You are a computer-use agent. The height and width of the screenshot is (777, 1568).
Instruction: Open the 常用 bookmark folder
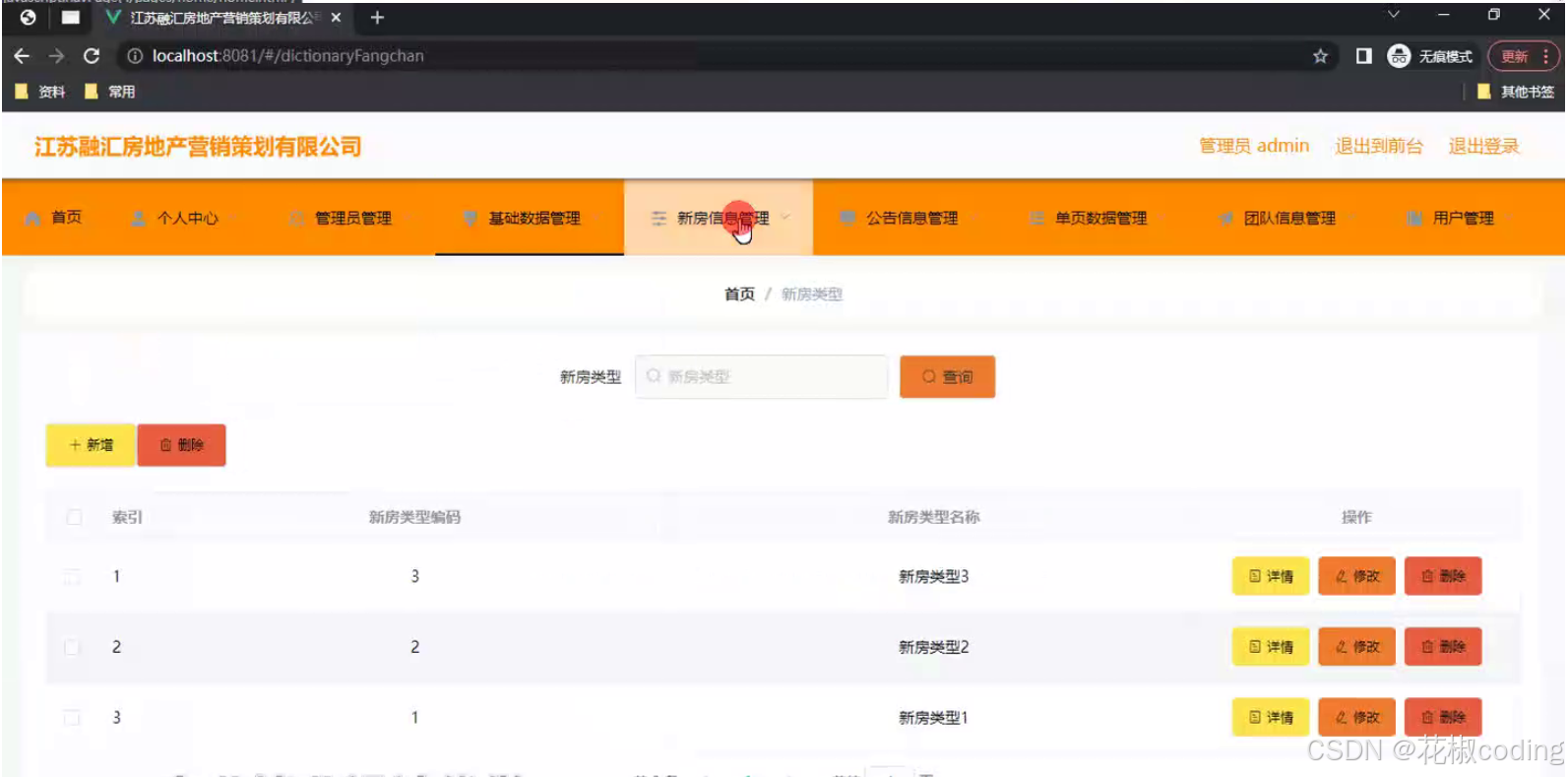(110, 92)
